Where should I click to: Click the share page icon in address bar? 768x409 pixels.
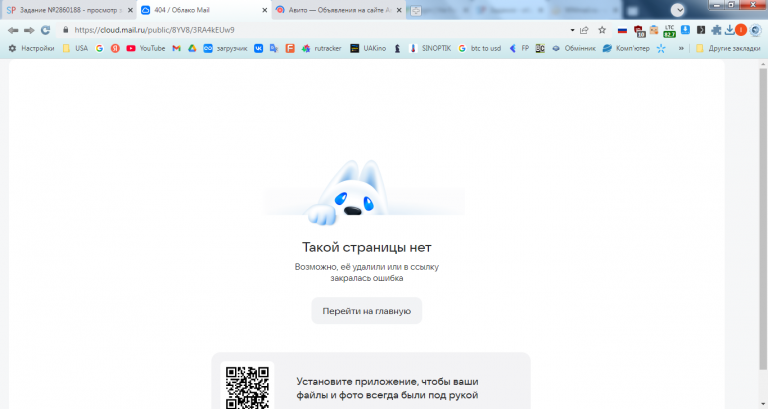click(x=584, y=30)
